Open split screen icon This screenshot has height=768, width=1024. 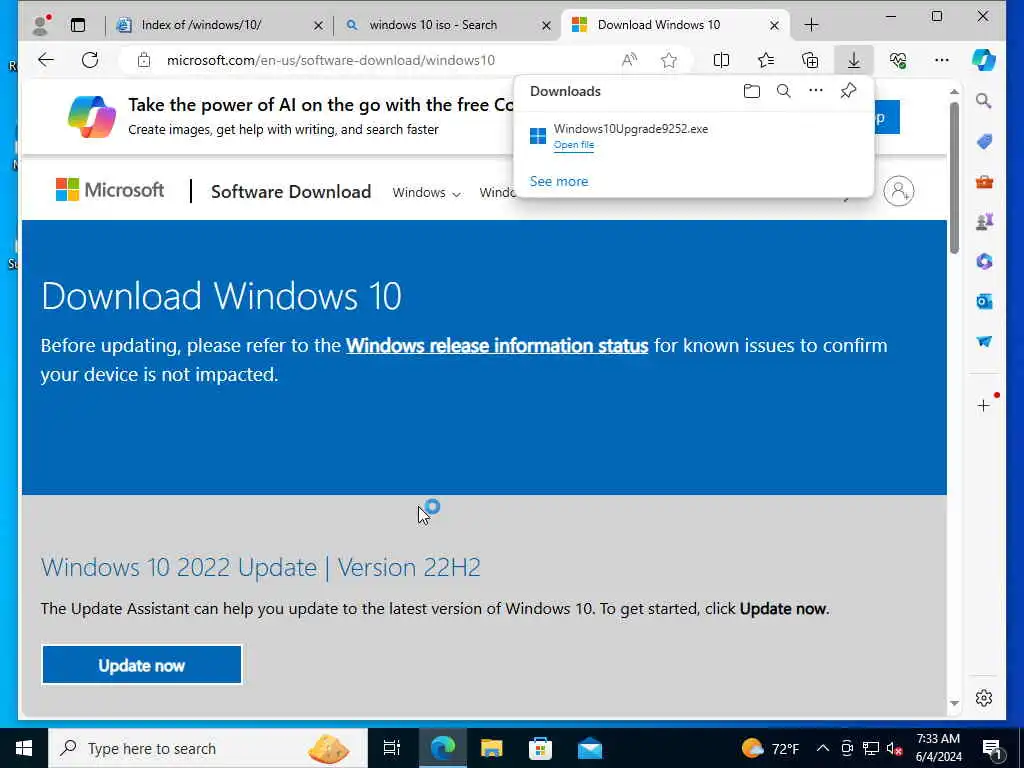coord(721,60)
